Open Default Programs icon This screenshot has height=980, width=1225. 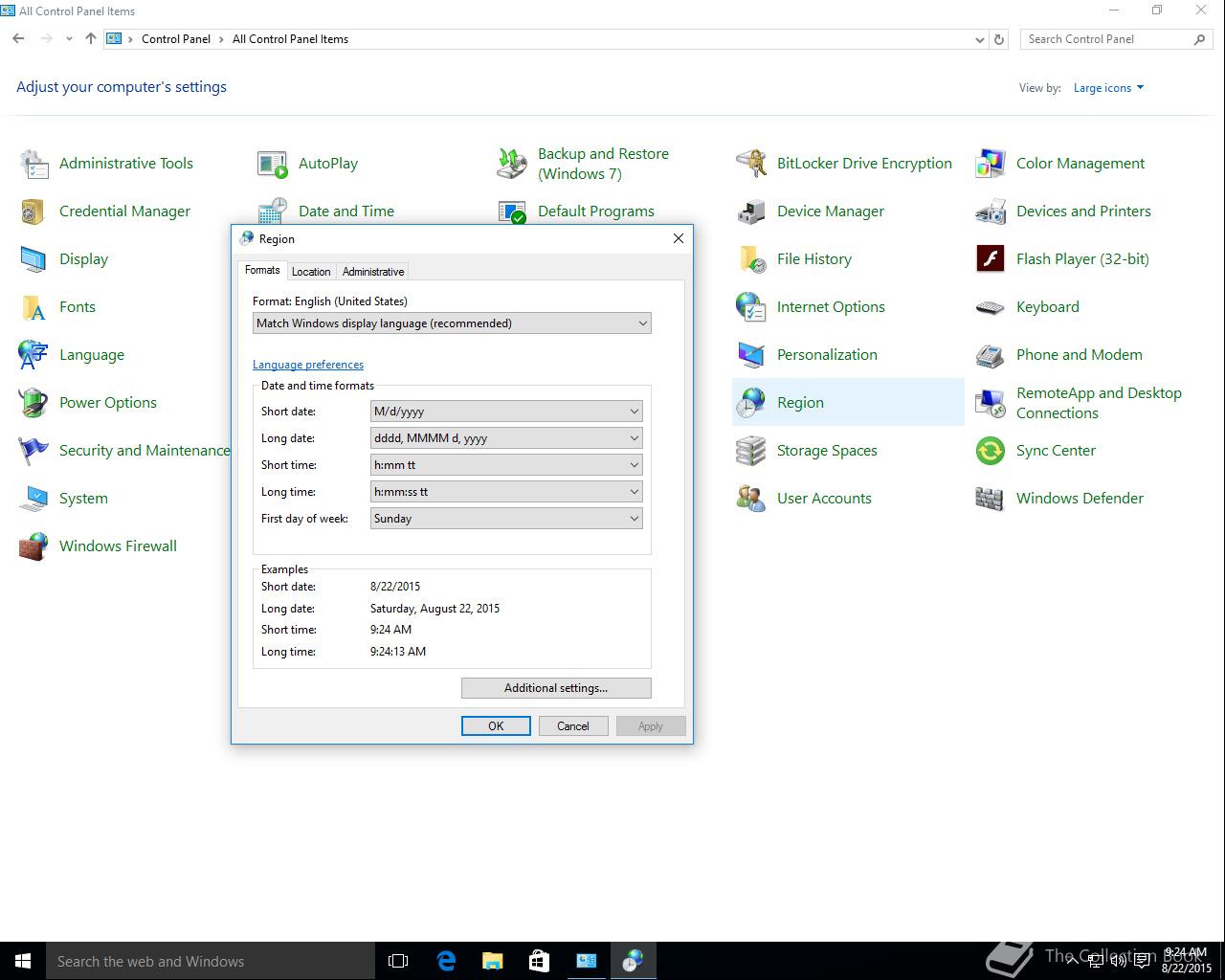tap(512, 212)
